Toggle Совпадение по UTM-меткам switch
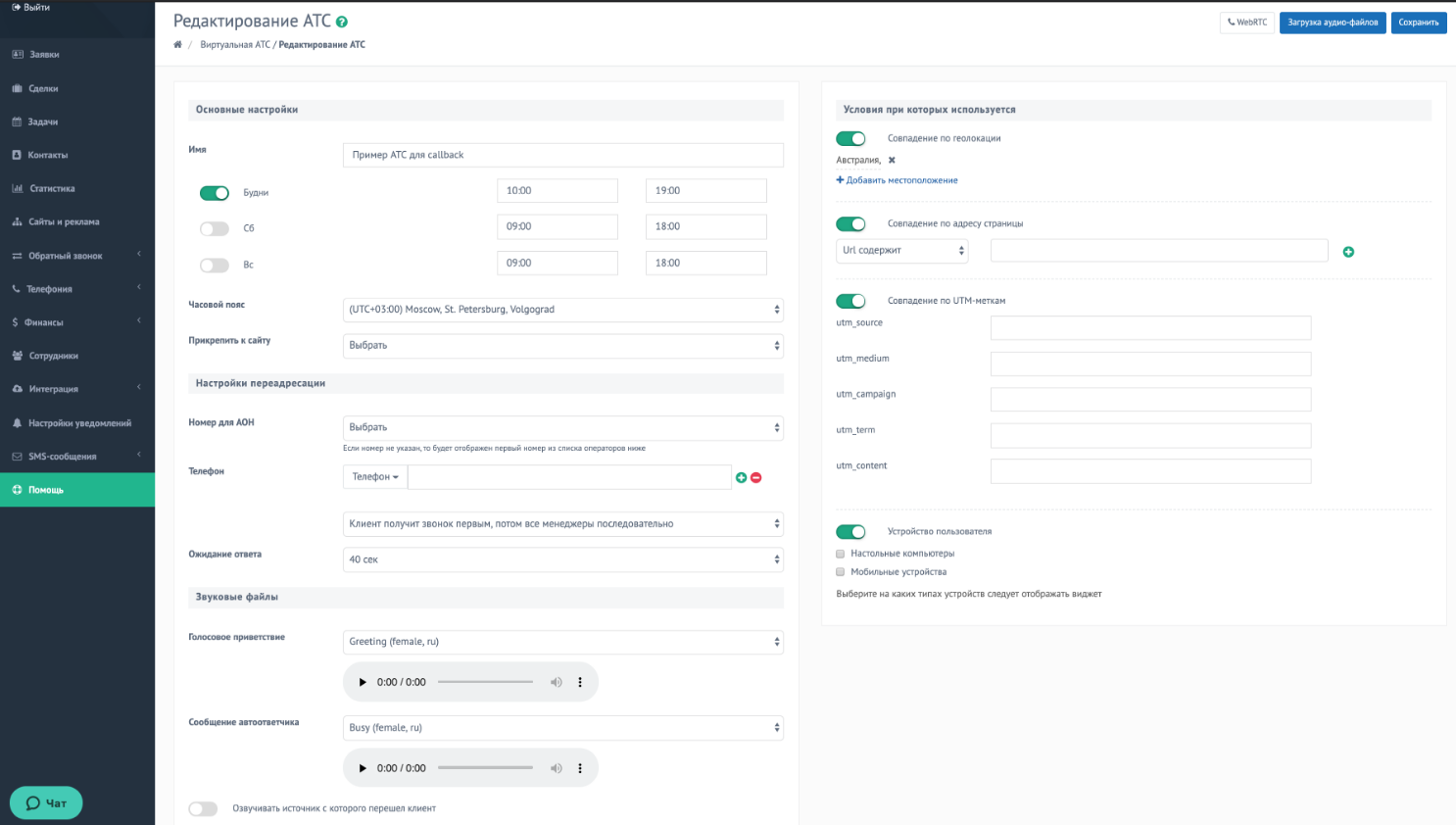 coord(850,301)
